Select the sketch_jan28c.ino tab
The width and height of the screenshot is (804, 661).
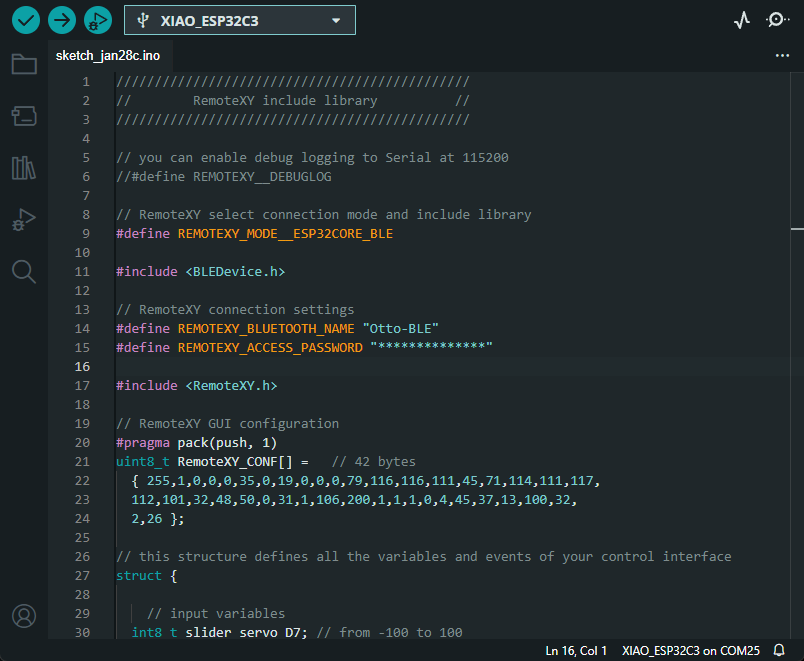pos(108,56)
